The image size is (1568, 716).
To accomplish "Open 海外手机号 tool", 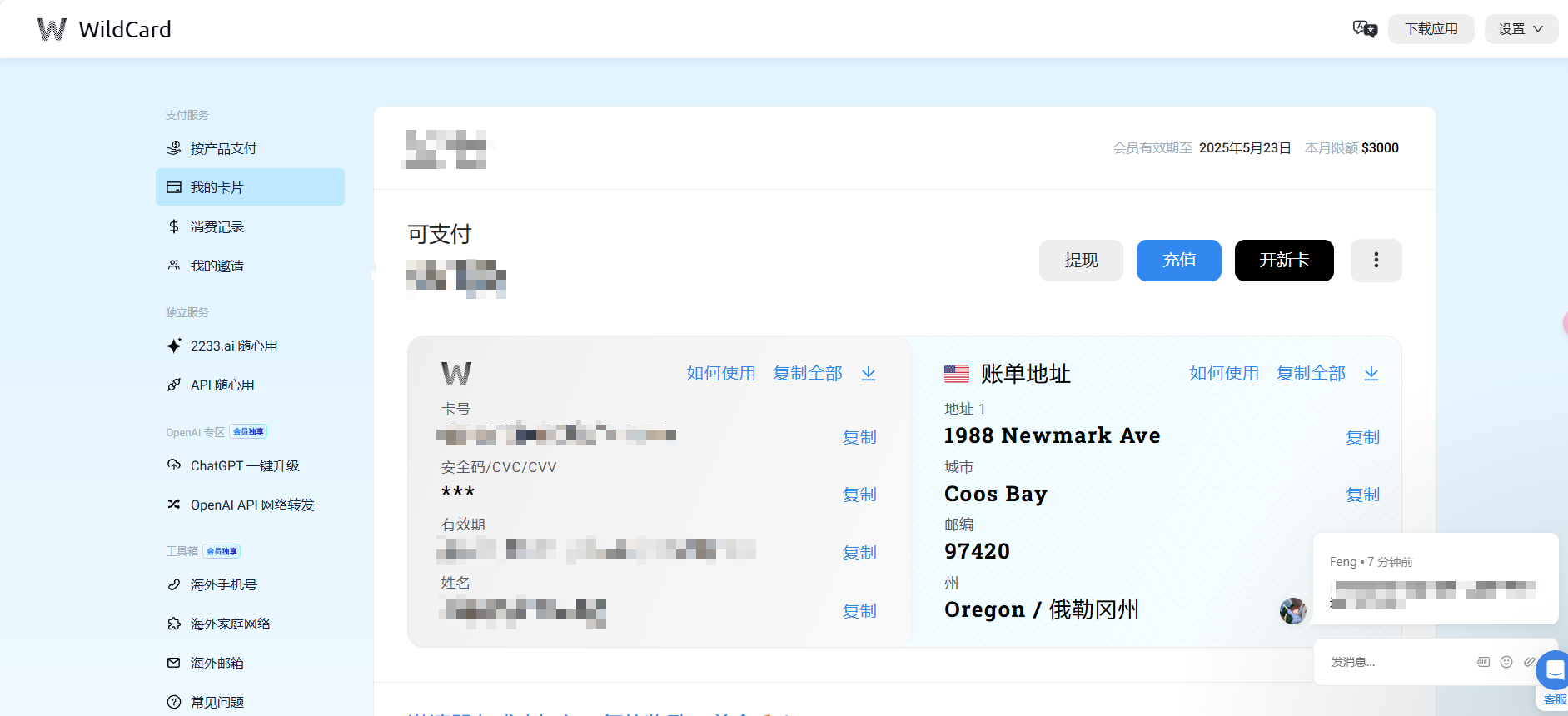I will [x=250, y=584].
